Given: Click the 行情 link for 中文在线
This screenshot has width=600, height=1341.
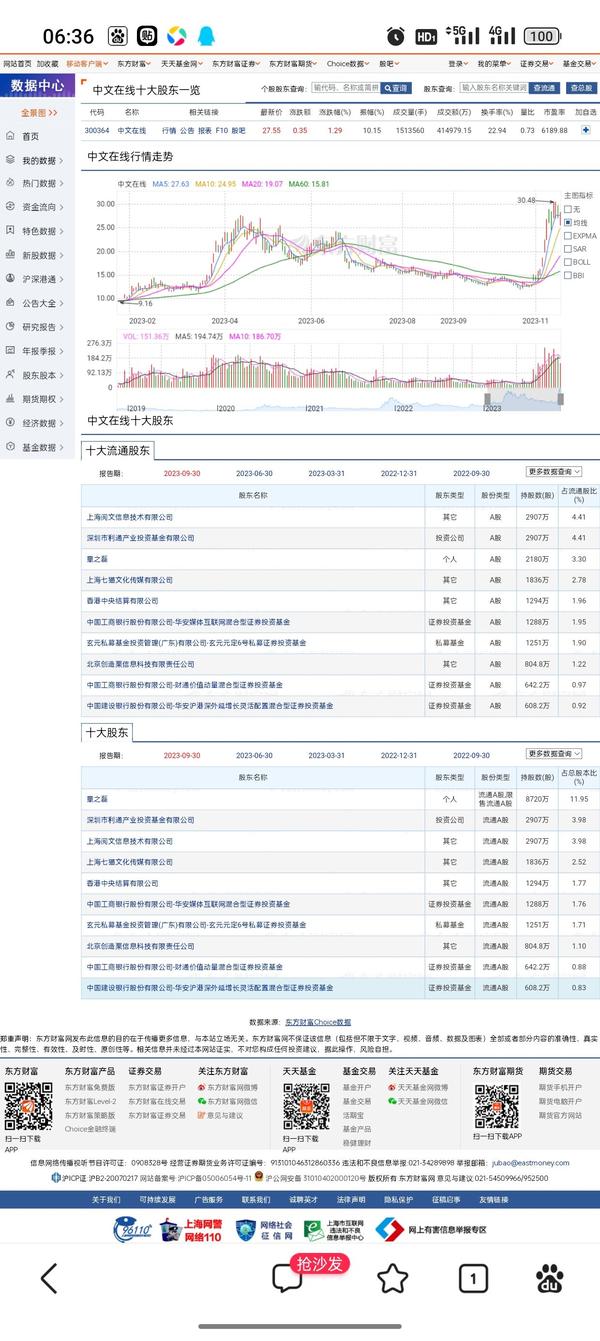Looking at the screenshot, I should click(x=168, y=131).
